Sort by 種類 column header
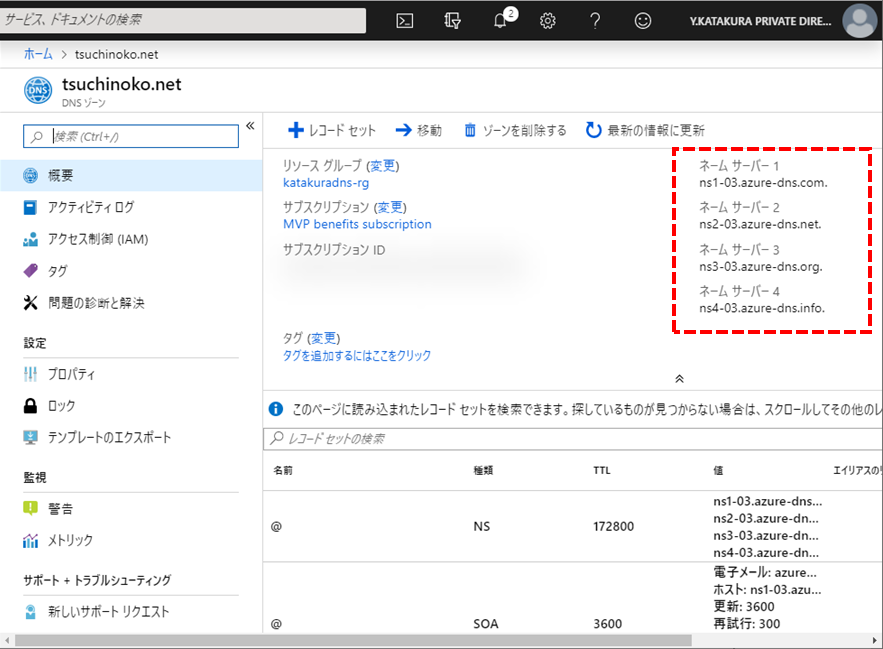This screenshot has height=649, width=883. (x=483, y=470)
